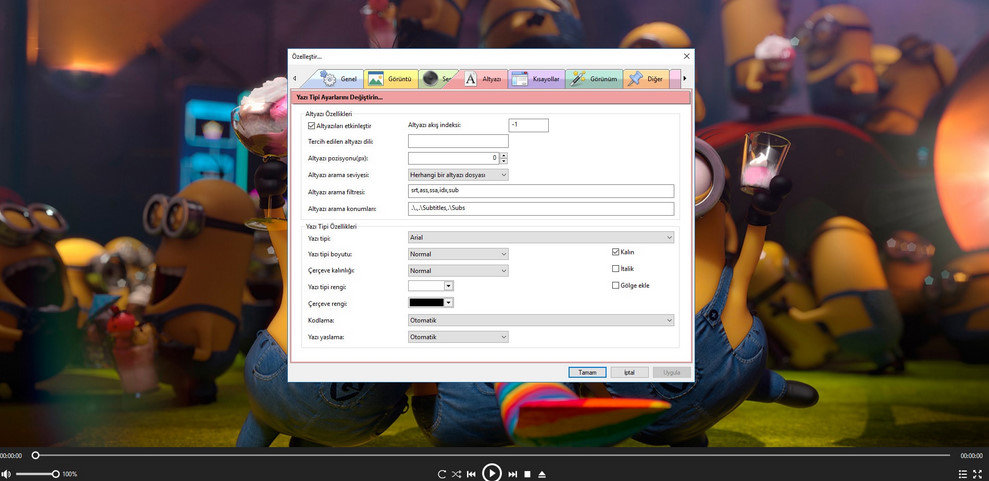
Task: Click the Altyazı pozisyonu value field
Action: pos(454,158)
